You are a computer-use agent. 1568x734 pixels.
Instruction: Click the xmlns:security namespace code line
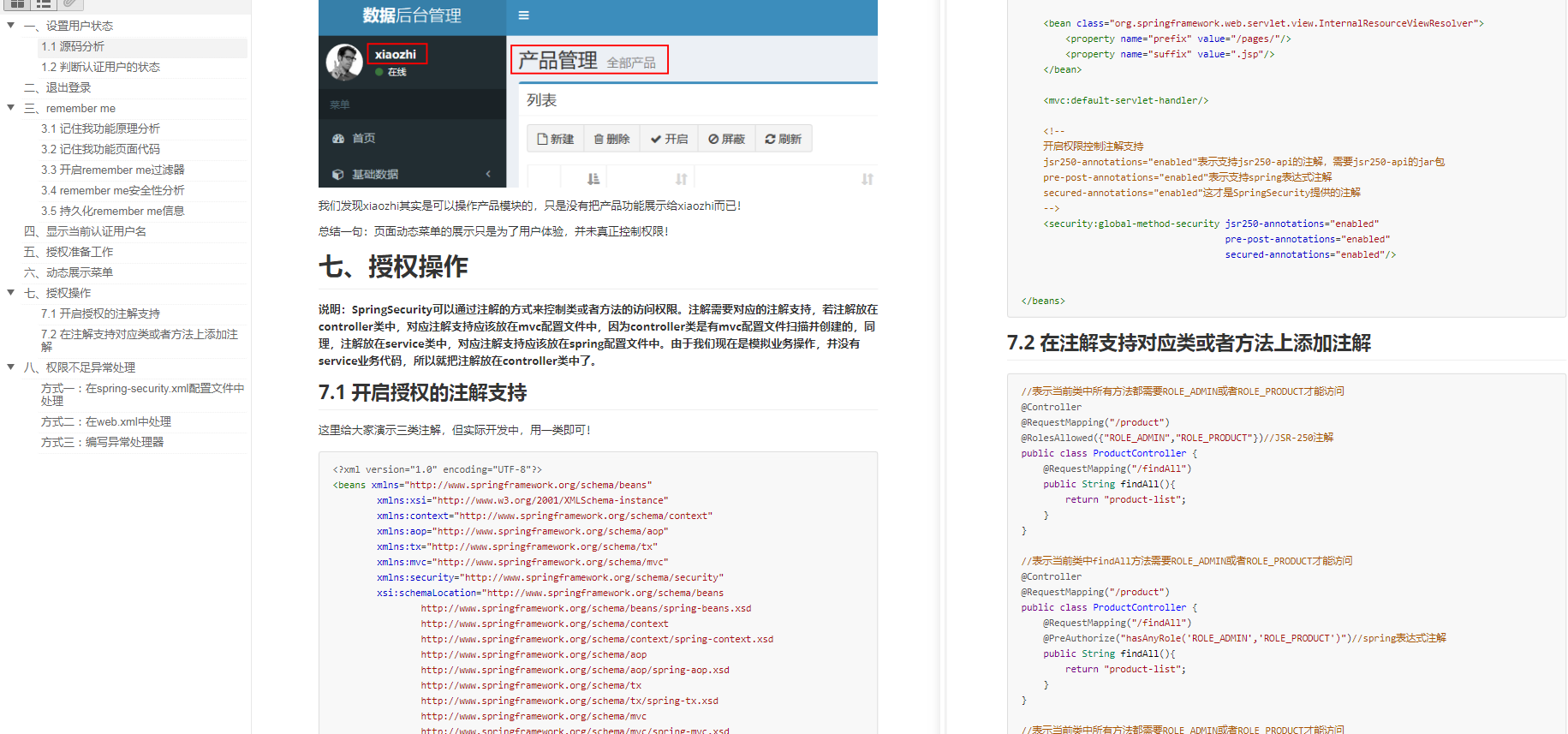[550, 577]
